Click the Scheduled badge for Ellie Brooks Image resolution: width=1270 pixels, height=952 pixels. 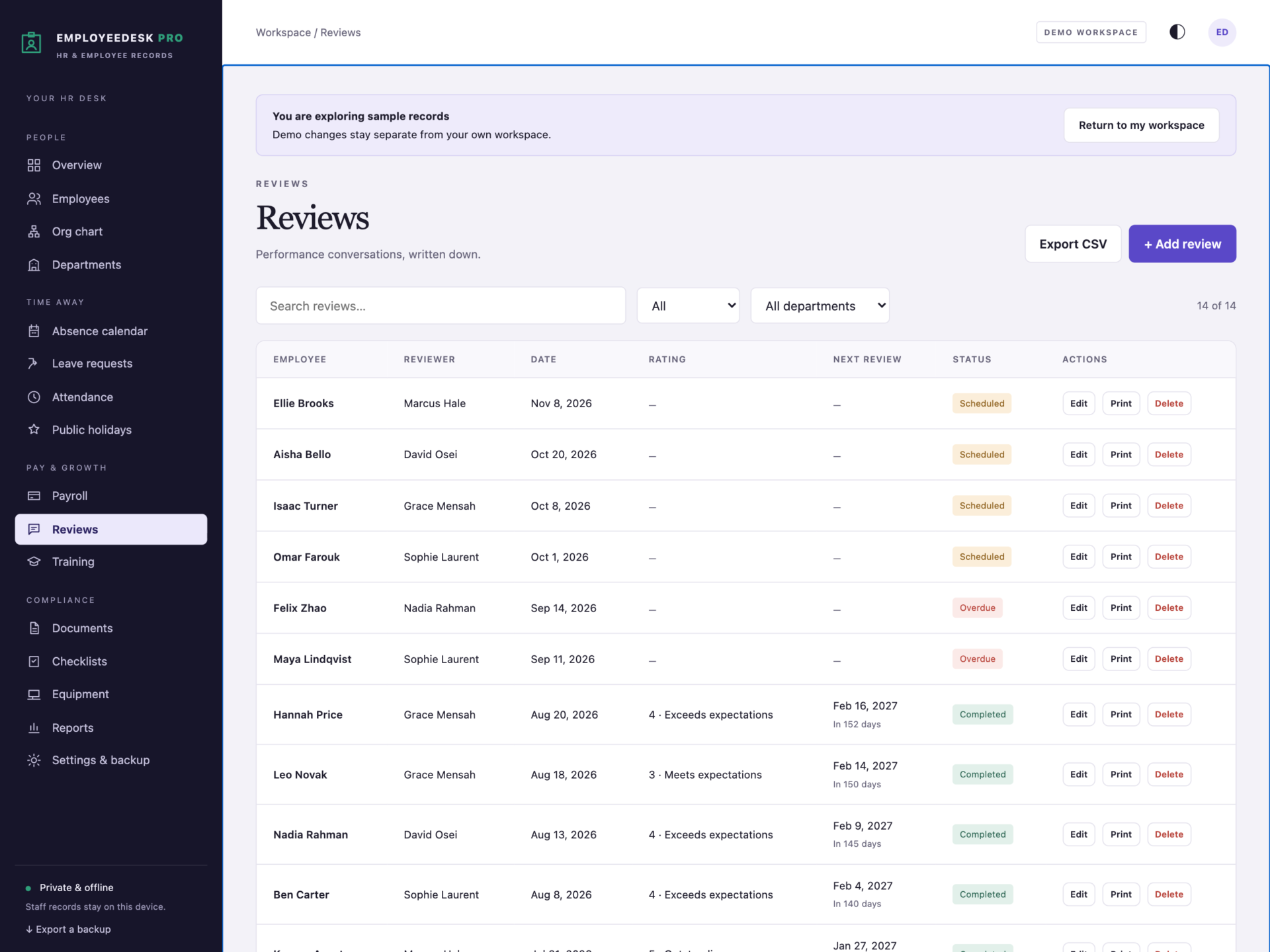point(982,403)
